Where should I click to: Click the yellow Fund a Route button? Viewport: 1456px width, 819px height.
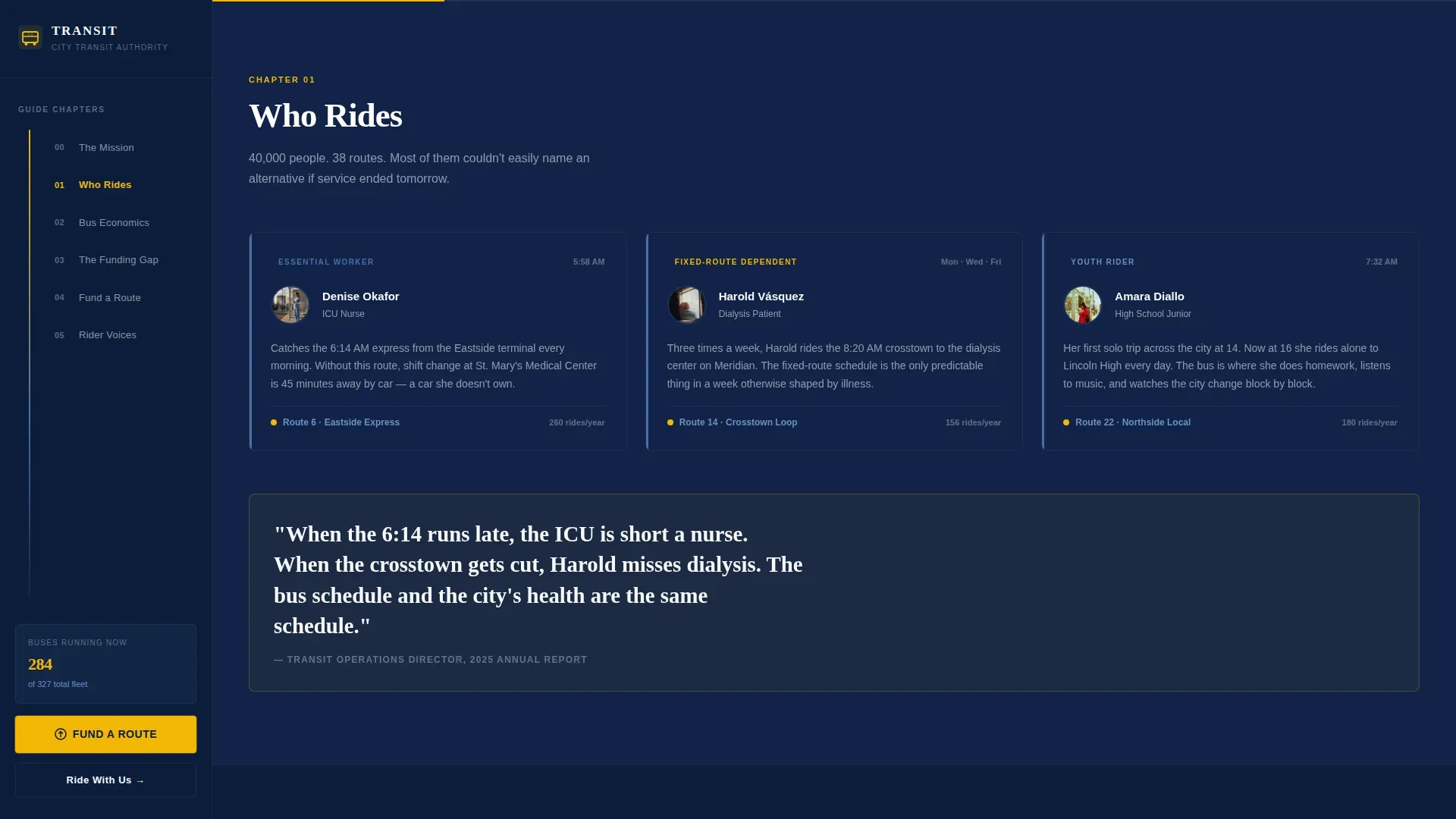coord(105,734)
